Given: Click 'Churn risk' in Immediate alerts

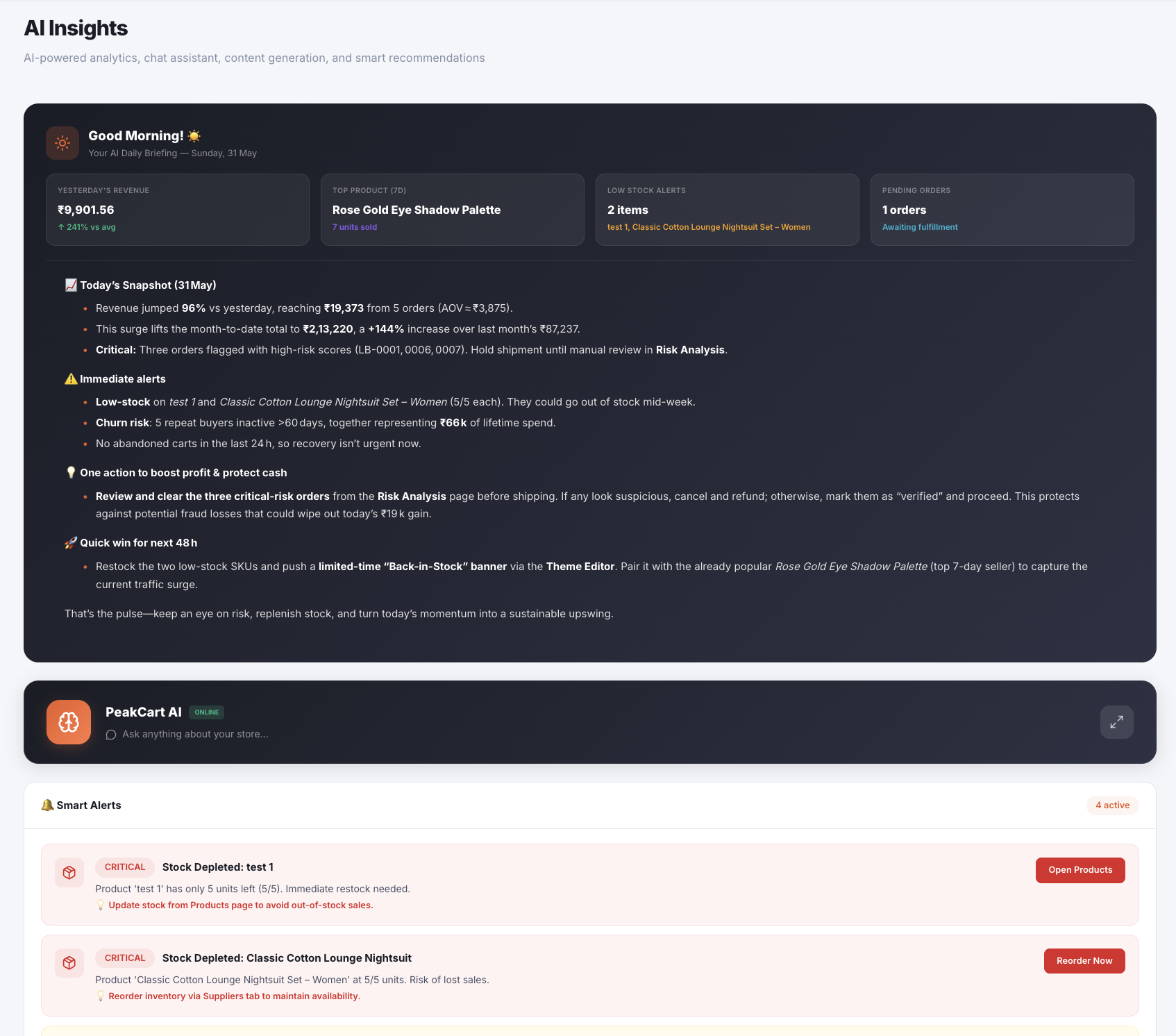Looking at the screenshot, I should tap(122, 423).
